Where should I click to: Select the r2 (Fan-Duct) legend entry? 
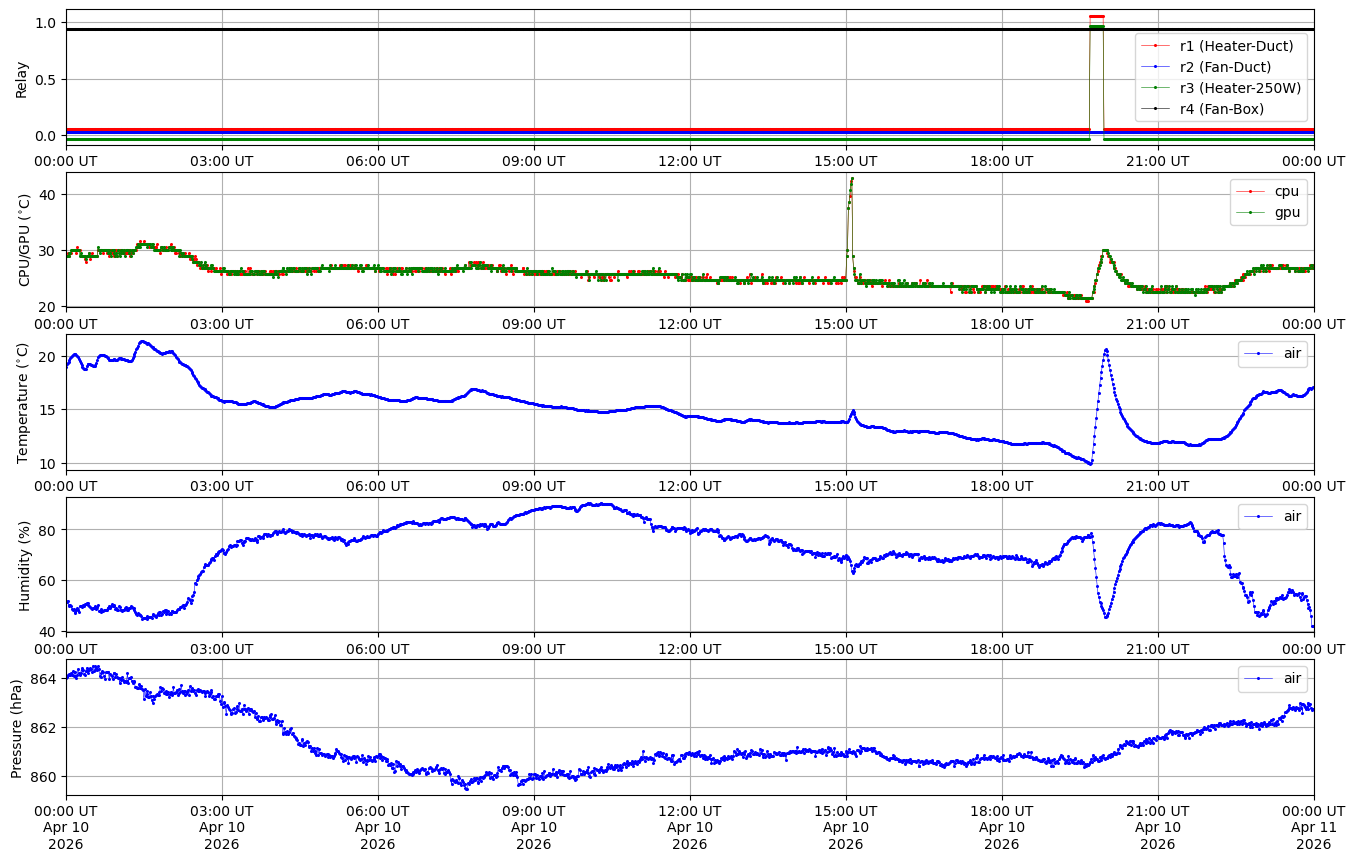click(x=1225, y=66)
